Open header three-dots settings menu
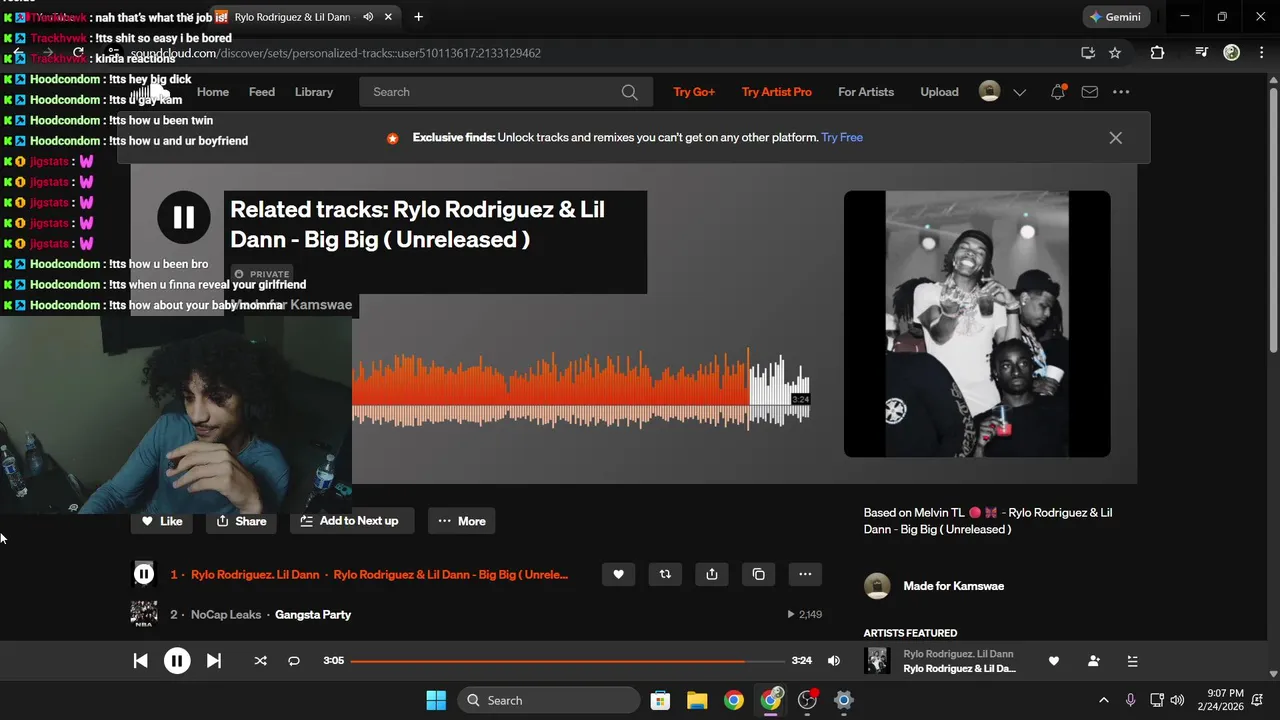 pyautogui.click(x=1121, y=92)
